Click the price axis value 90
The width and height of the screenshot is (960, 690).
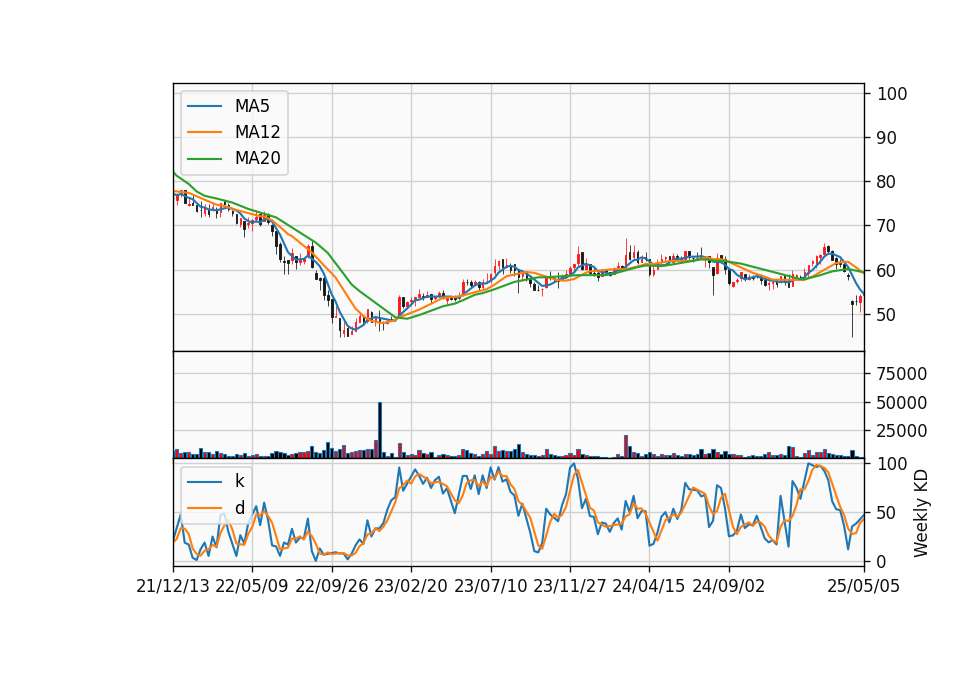coord(887,138)
